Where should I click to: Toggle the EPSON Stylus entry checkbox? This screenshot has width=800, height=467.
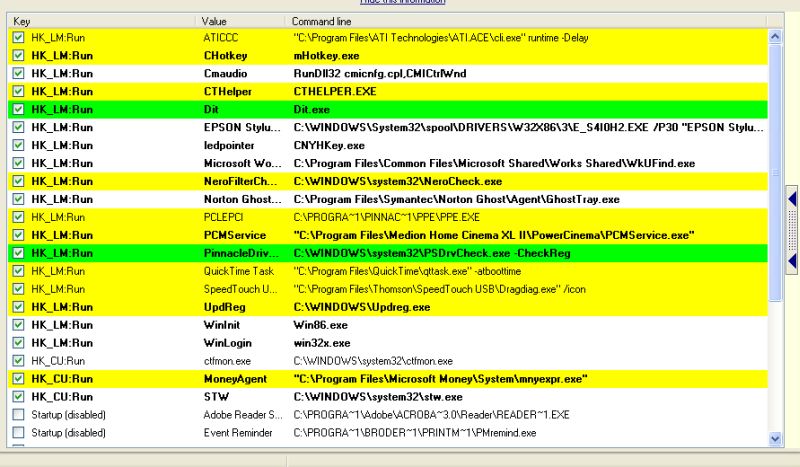click(18, 127)
